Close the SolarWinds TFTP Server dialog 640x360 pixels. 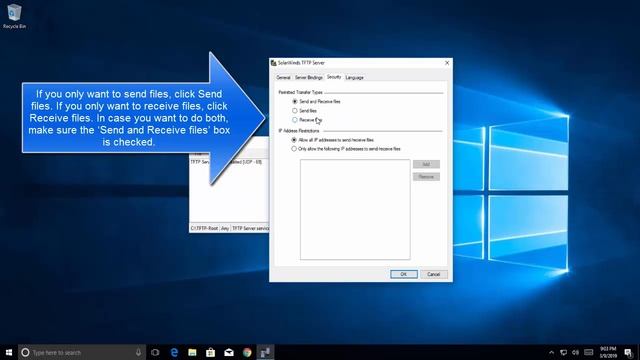pyautogui.click(x=447, y=63)
